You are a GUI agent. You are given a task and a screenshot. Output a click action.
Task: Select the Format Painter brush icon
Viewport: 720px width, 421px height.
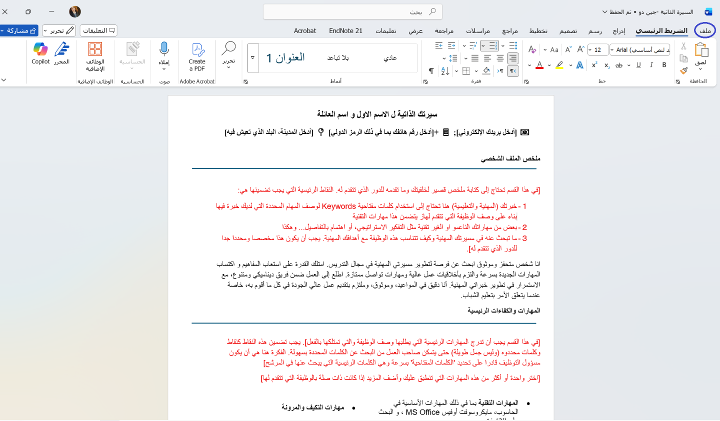coord(683,70)
